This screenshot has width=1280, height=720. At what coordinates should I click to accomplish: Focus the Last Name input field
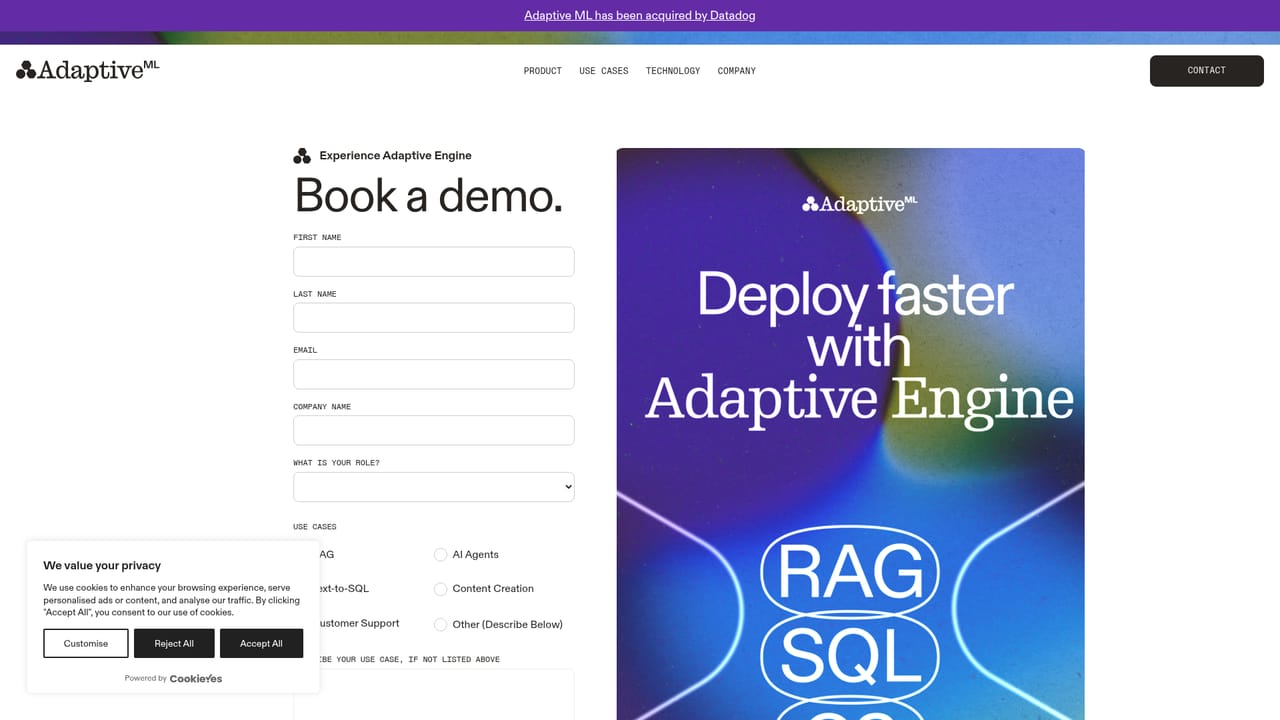[434, 318]
